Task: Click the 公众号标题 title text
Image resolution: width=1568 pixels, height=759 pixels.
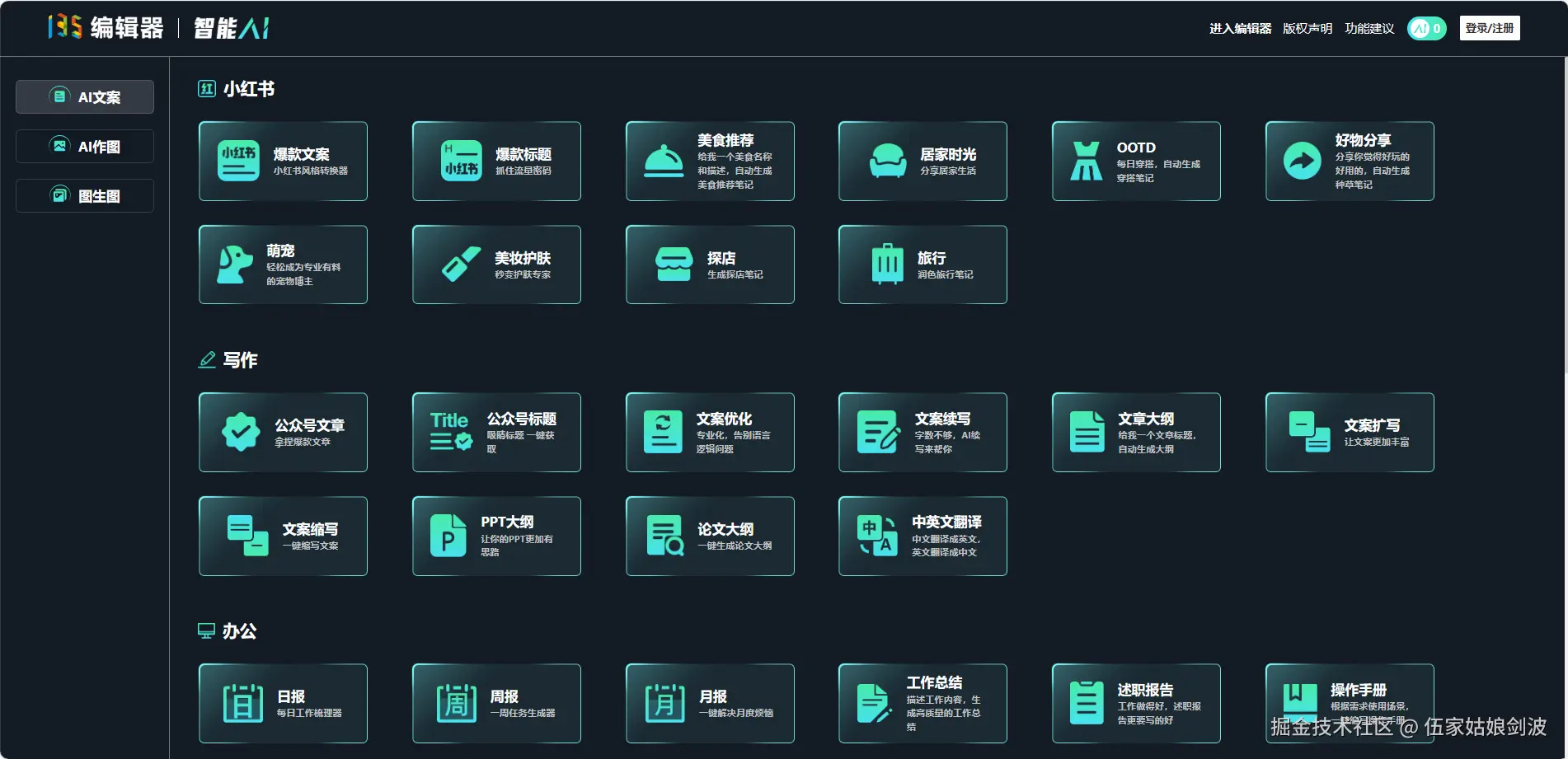Action: coord(522,419)
